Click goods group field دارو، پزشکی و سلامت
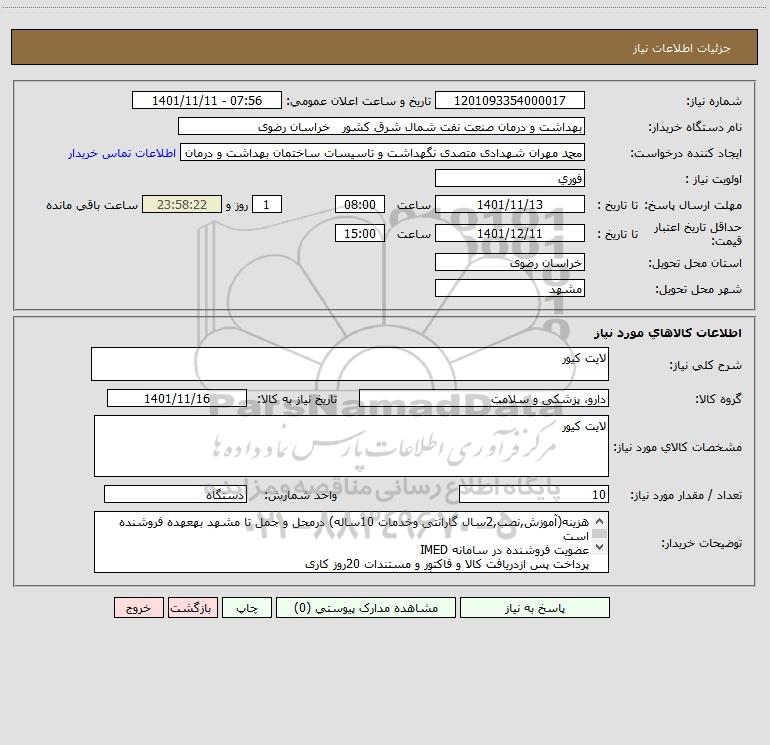Screen dimensions: 770x745 (x=484, y=398)
